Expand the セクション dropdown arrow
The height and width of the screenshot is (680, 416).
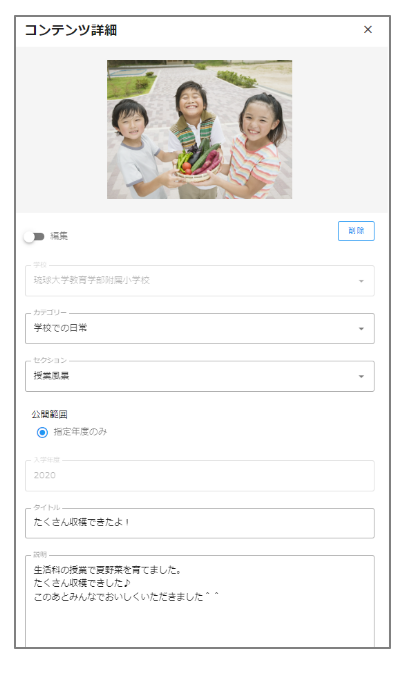pos(361,376)
